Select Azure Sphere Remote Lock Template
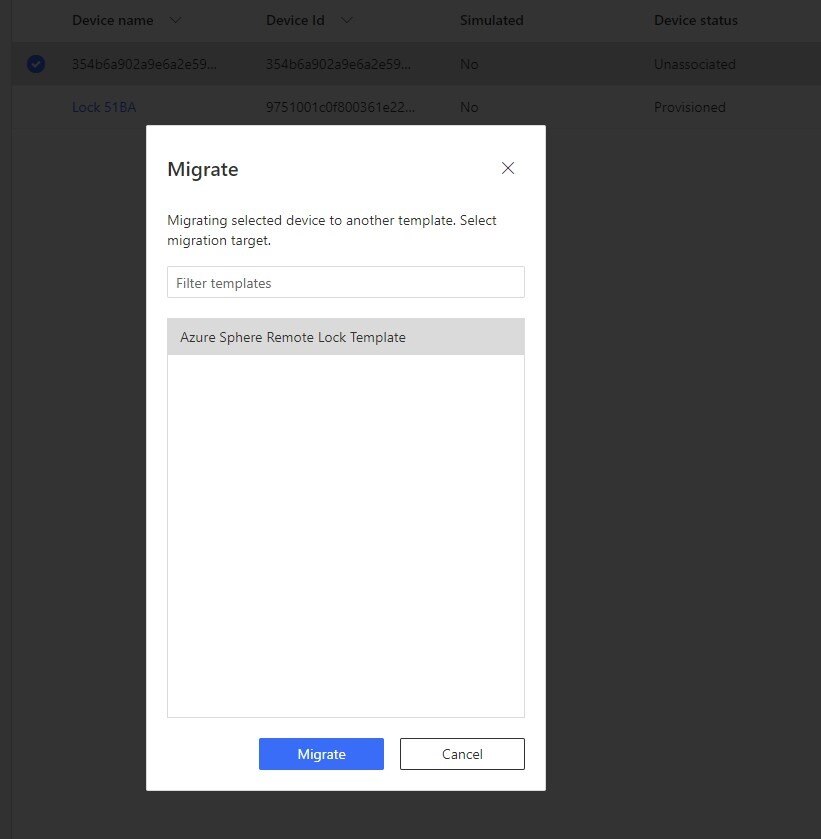 [346, 337]
